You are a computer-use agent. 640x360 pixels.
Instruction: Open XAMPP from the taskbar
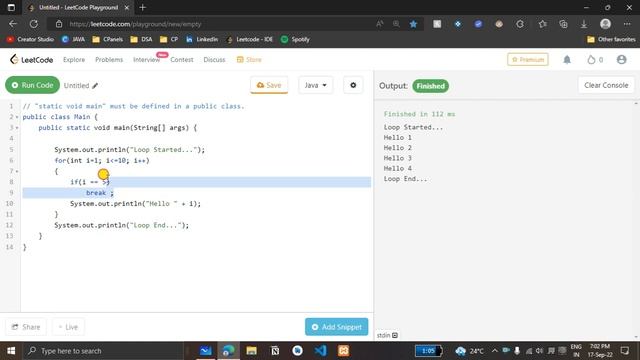coord(343,351)
